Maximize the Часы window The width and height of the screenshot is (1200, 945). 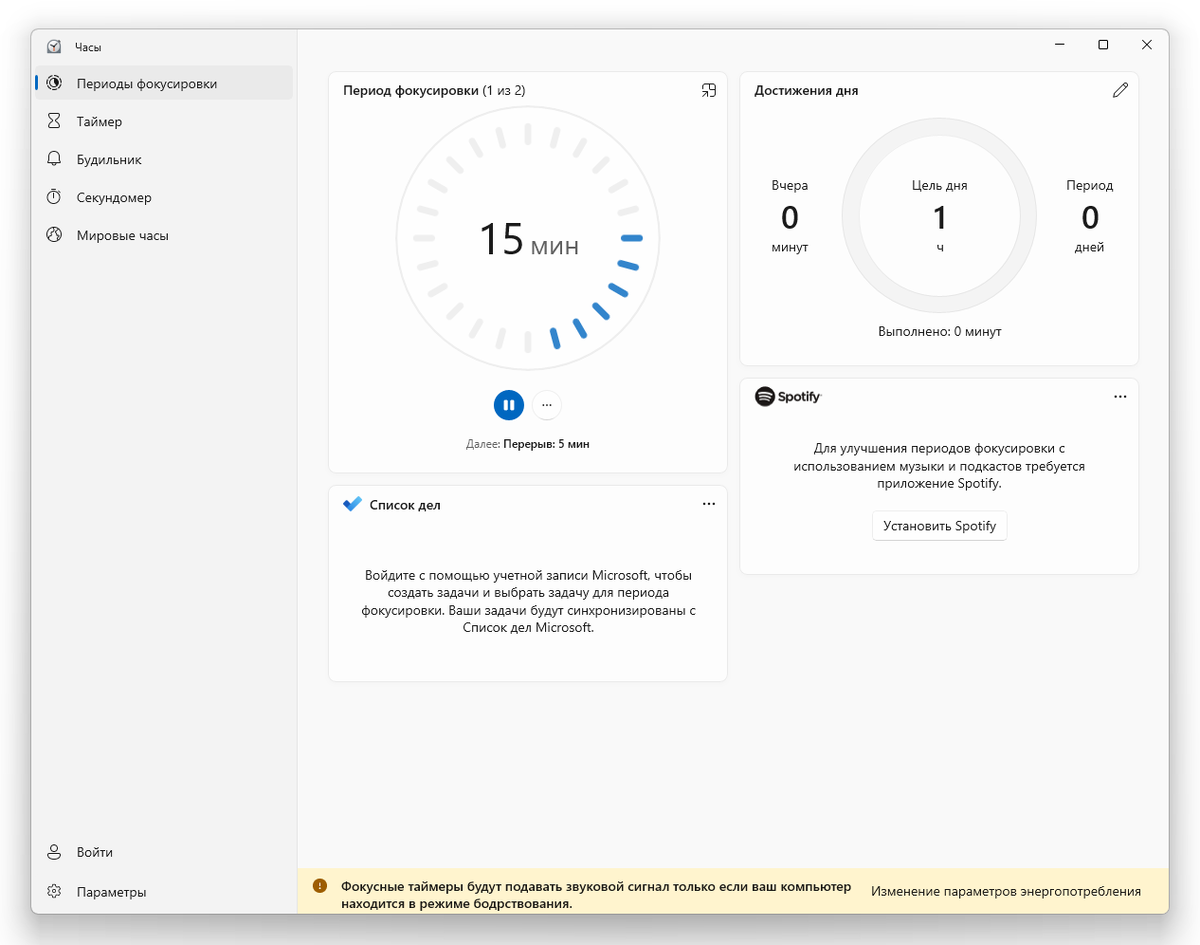1103,45
